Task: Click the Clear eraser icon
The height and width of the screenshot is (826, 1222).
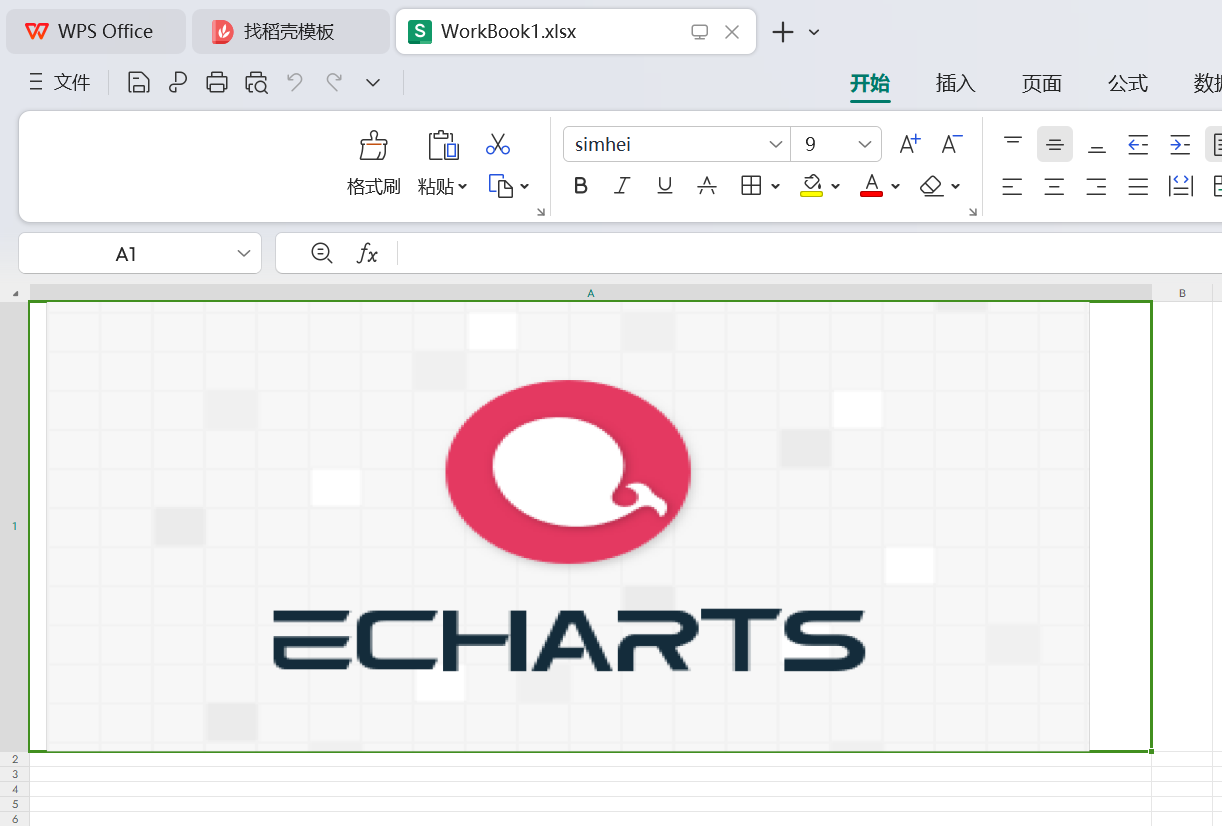Action: (932, 185)
